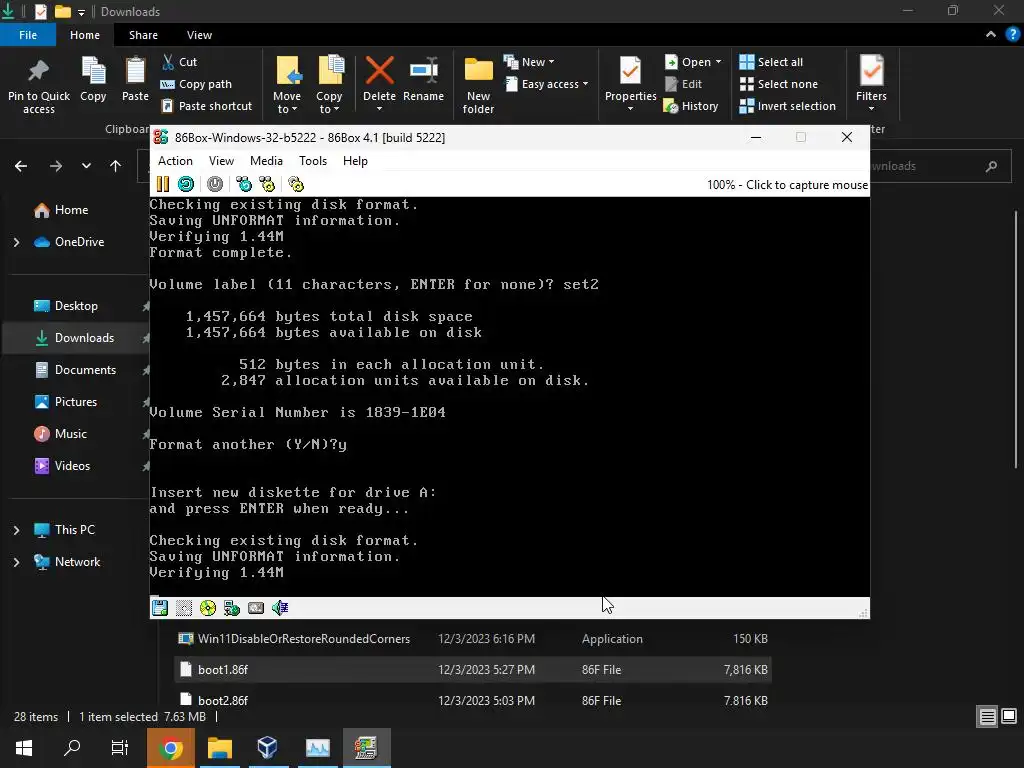Select the boot2.86f file row

(x=473, y=701)
